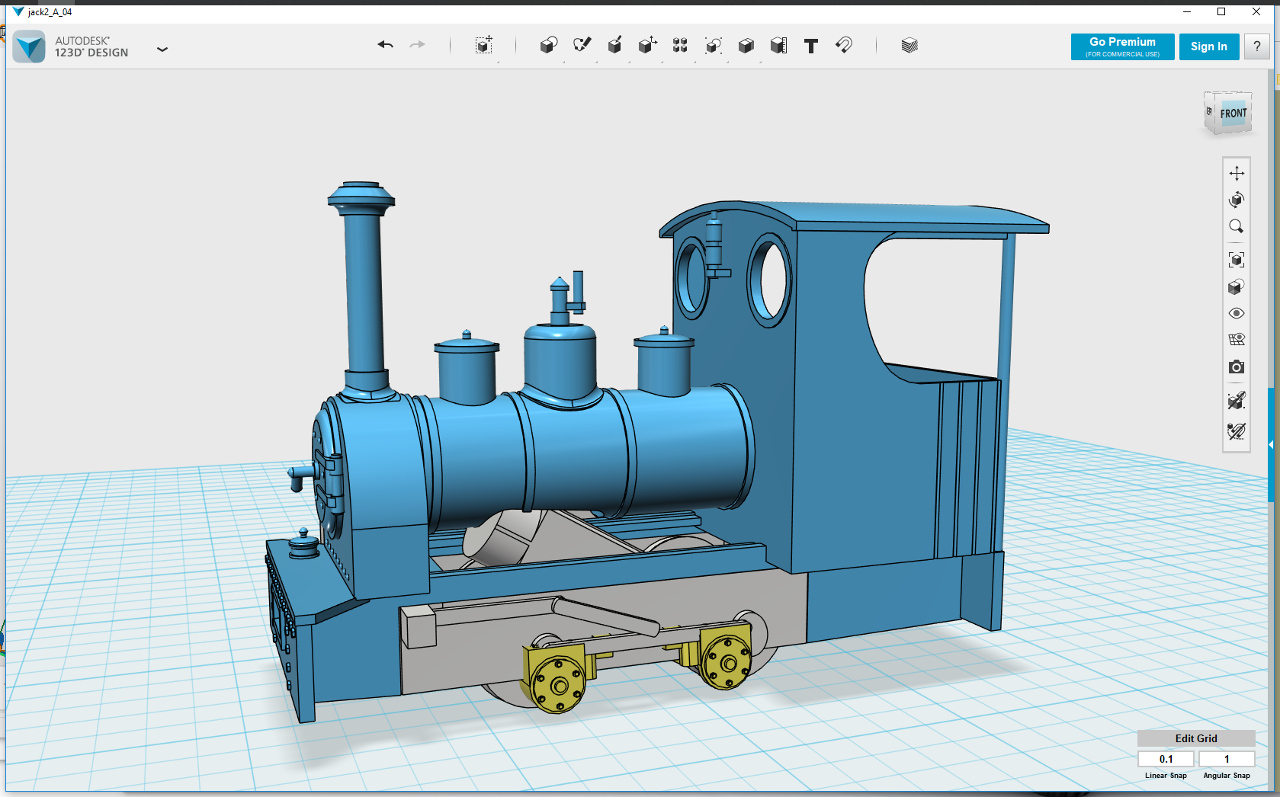Open the Sketch tool menu
Image resolution: width=1280 pixels, height=797 pixels.
[x=582, y=45]
